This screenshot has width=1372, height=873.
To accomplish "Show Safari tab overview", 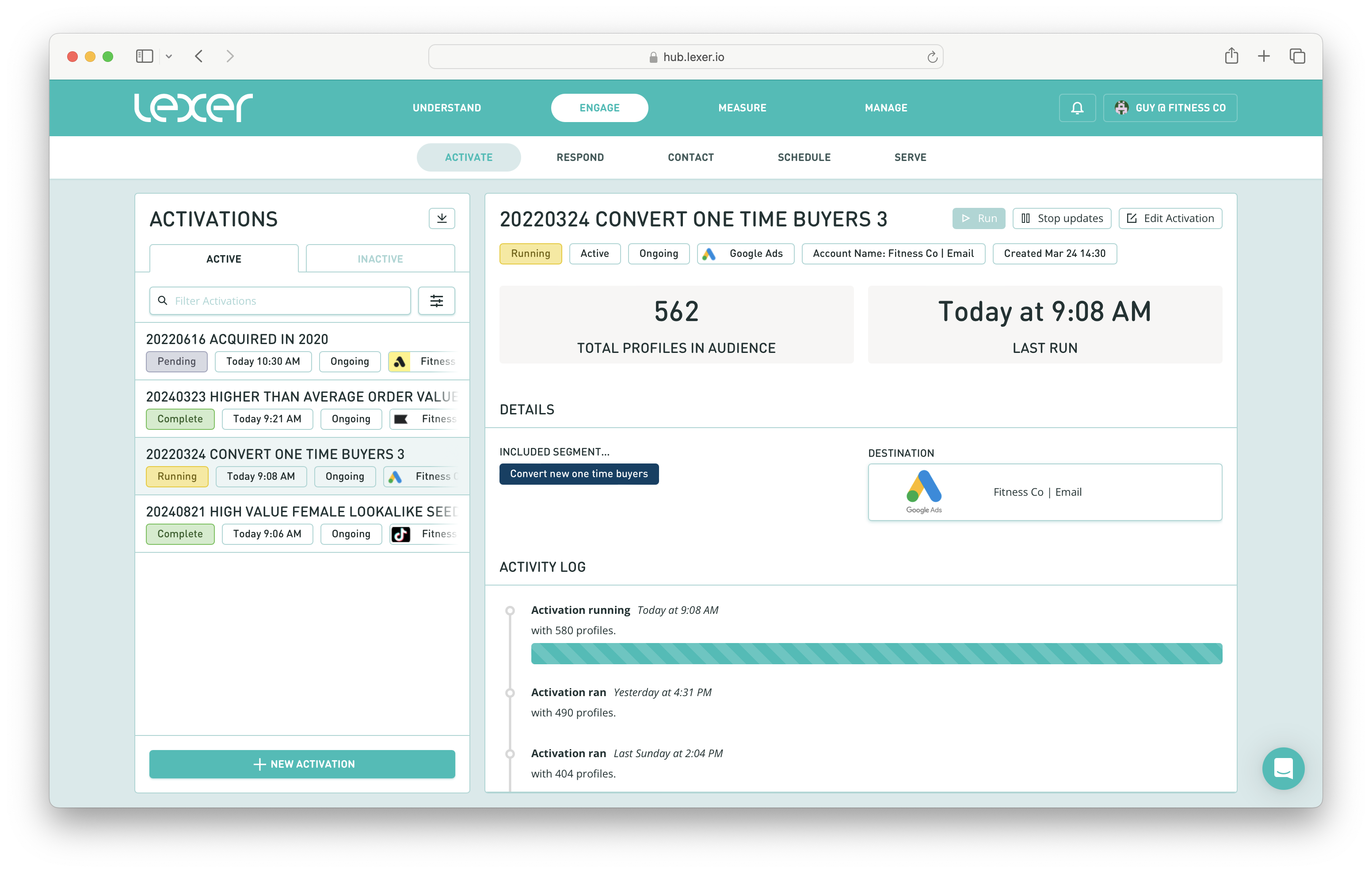I will click(x=1297, y=57).
